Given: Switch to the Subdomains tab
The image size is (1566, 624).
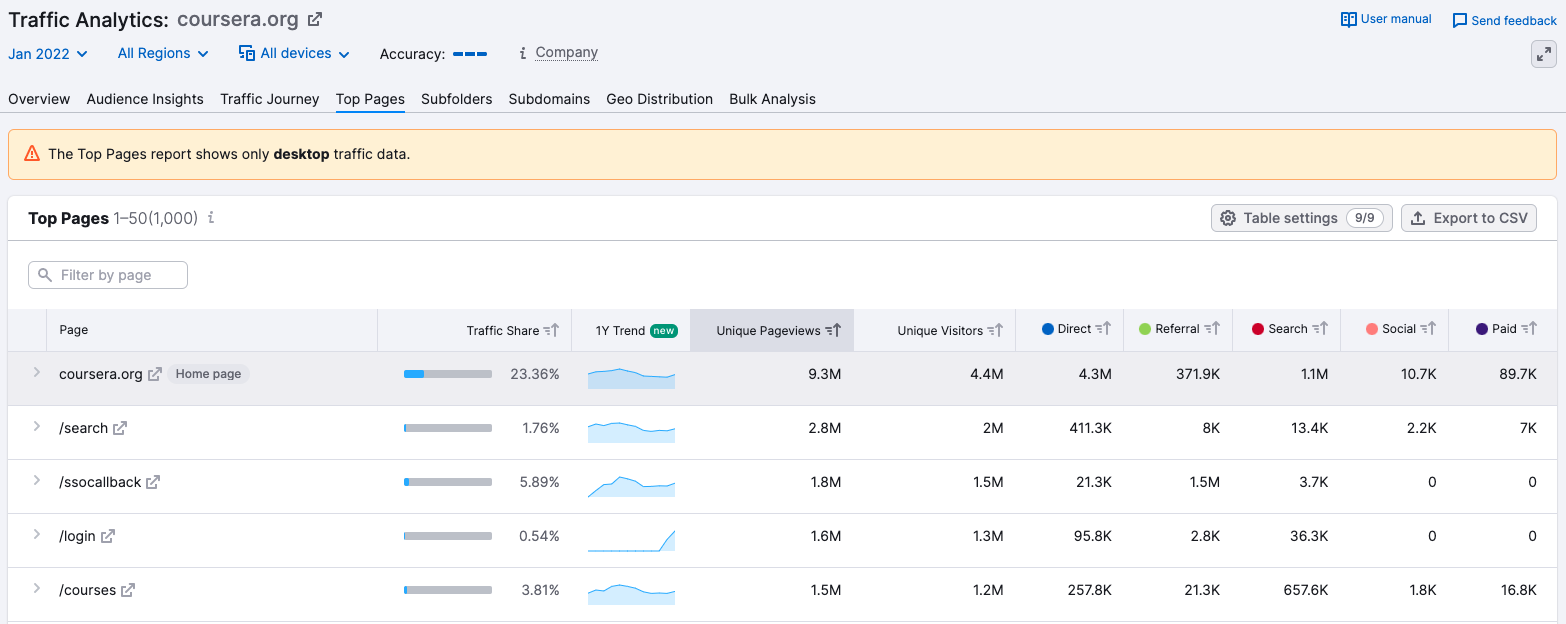Looking at the screenshot, I should (549, 99).
